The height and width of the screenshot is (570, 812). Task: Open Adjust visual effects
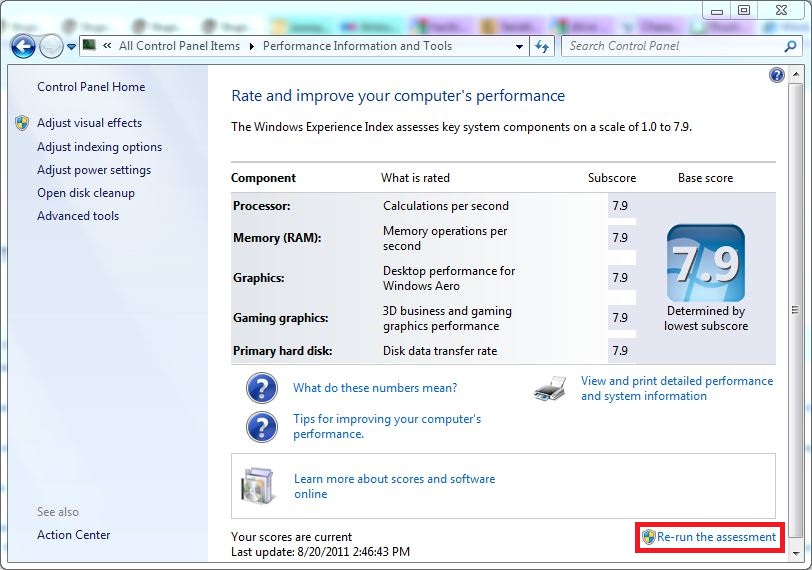tap(90, 123)
